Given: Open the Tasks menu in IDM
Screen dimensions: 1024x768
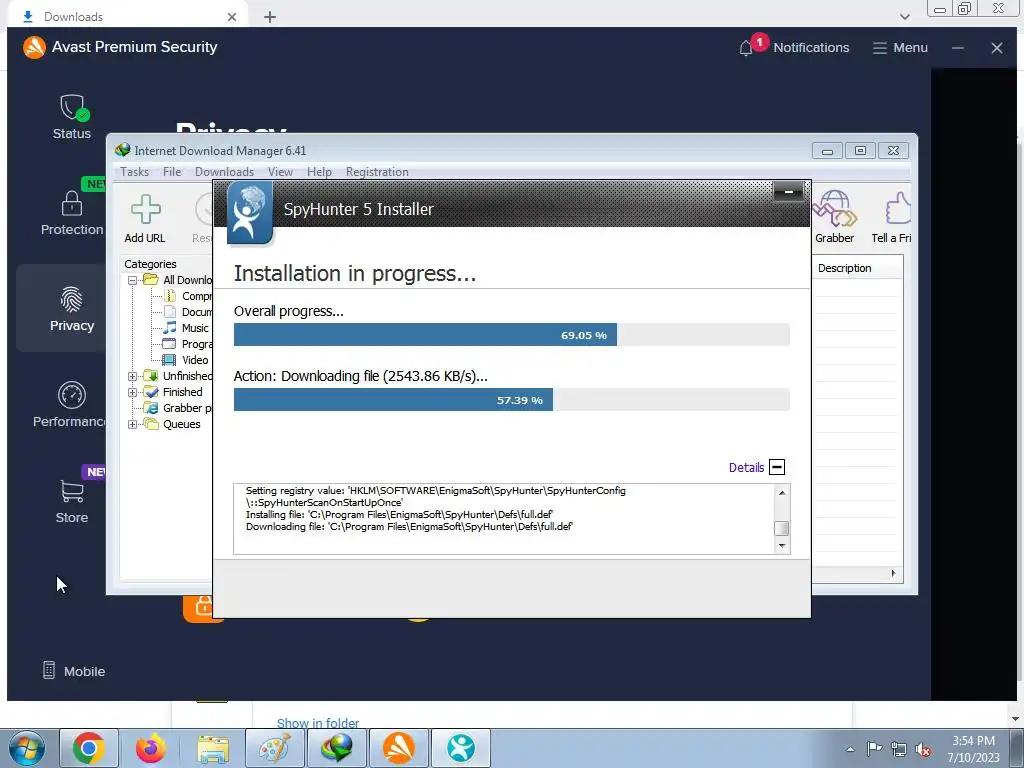Looking at the screenshot, I should pos(135,172).
